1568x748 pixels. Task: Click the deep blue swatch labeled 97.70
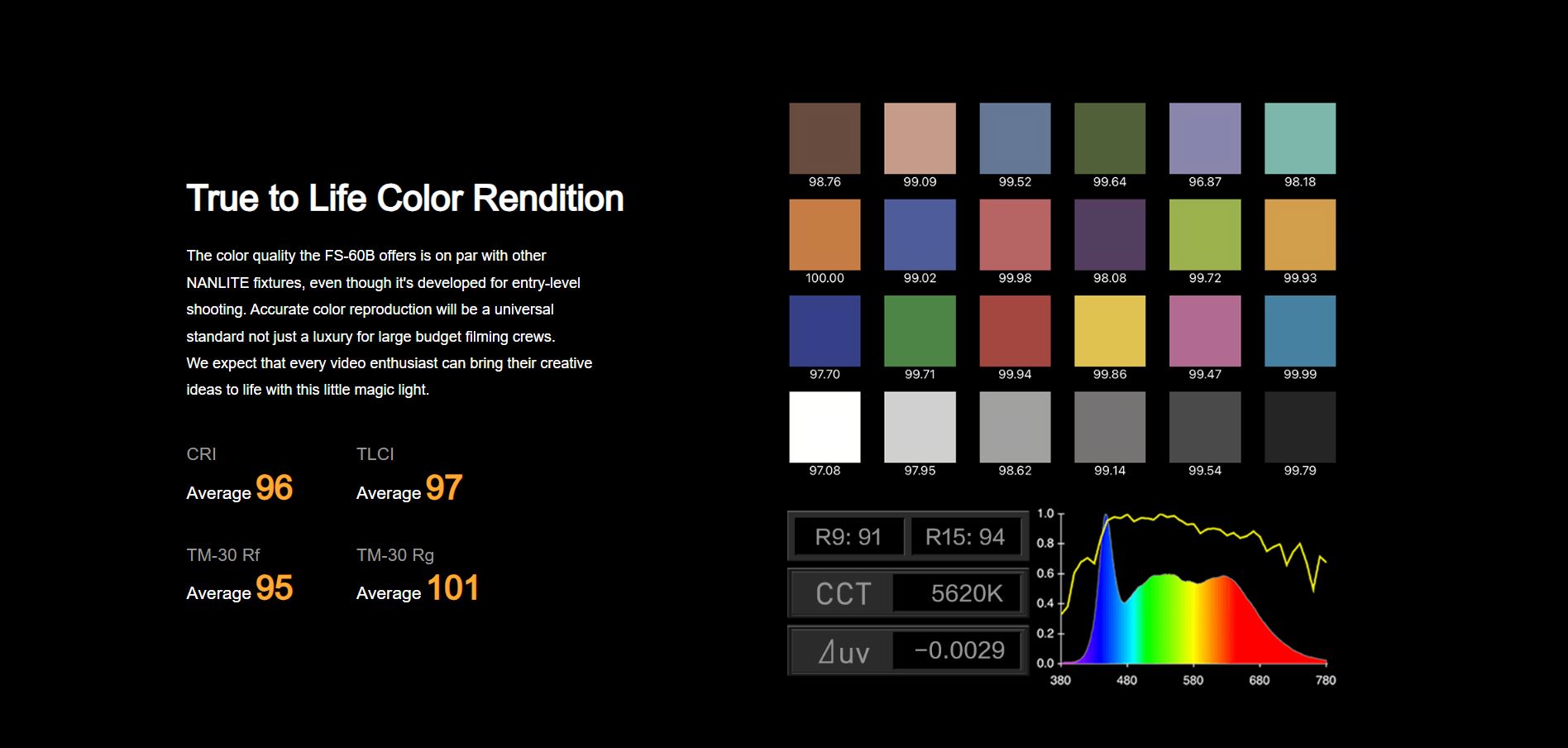(x=825, y=331)
